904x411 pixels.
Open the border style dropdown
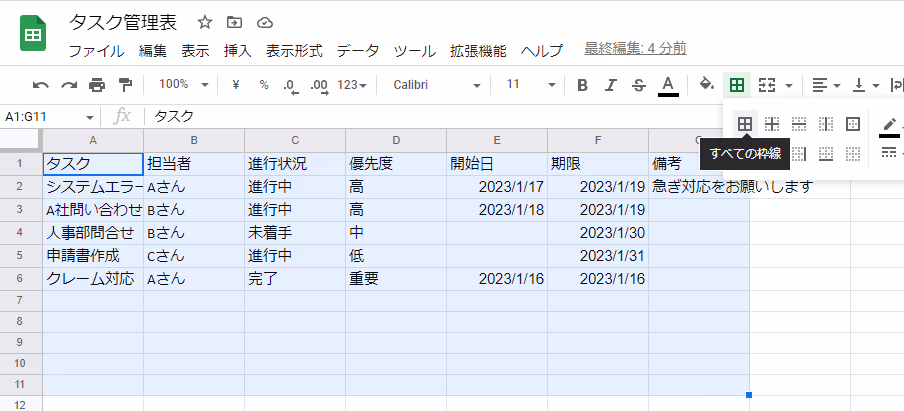(891, 153)
